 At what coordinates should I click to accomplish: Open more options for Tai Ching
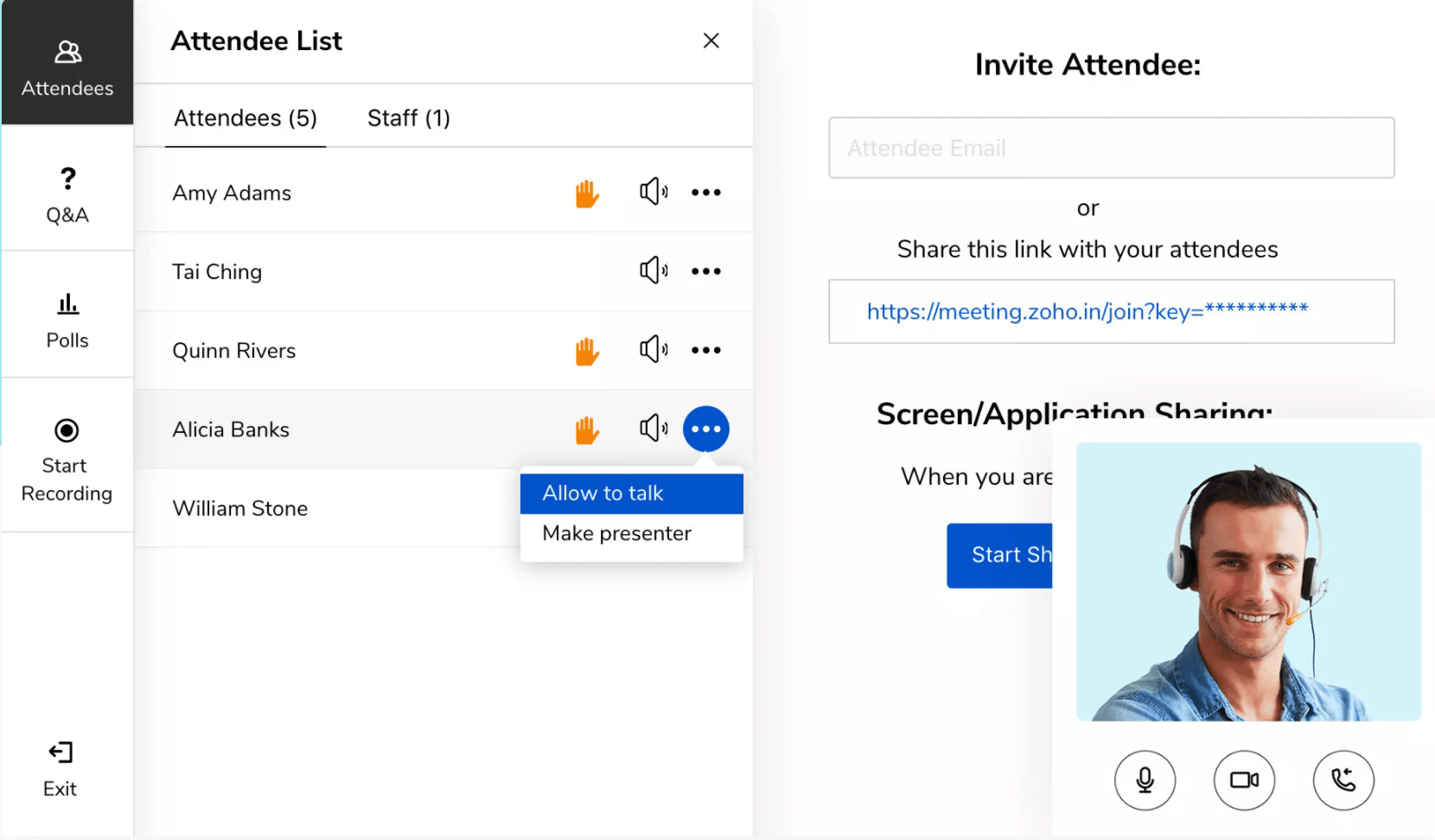click(706, 271)
